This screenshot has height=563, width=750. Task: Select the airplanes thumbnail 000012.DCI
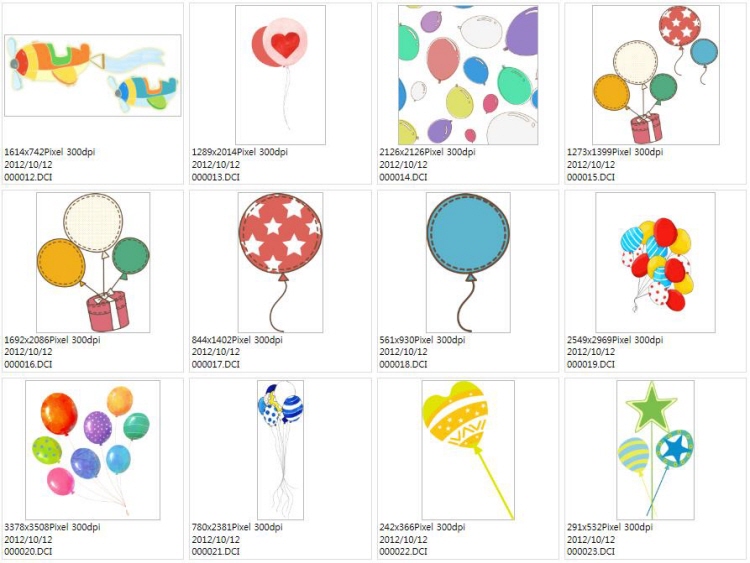click(93, 75)
